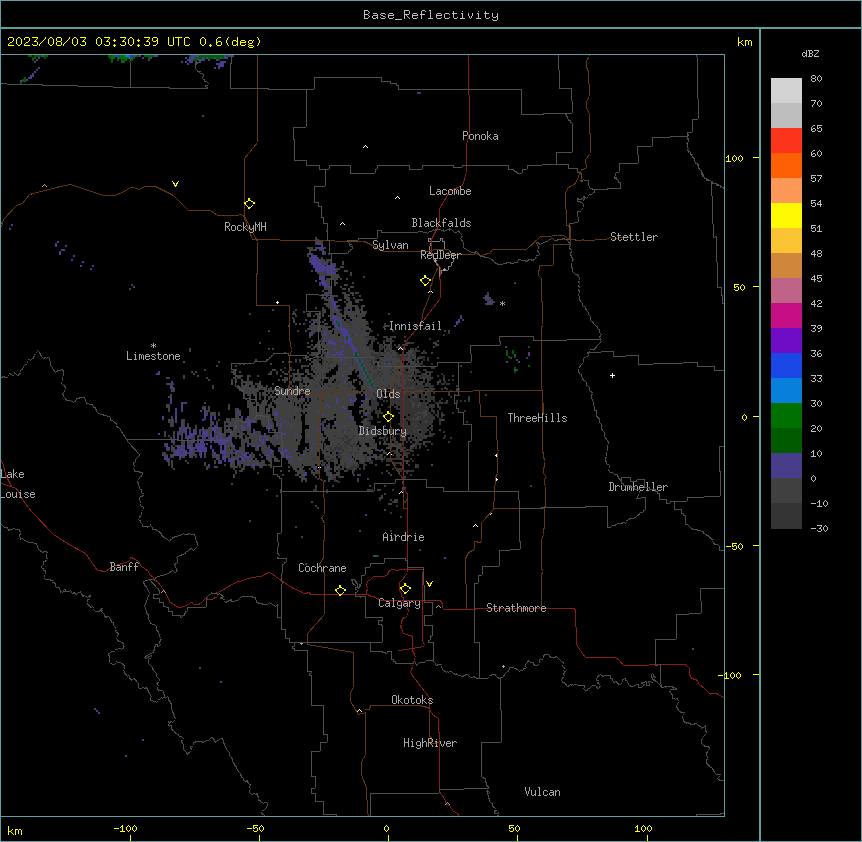
Task: Click the Ponoka label
Action: [480, 136]
